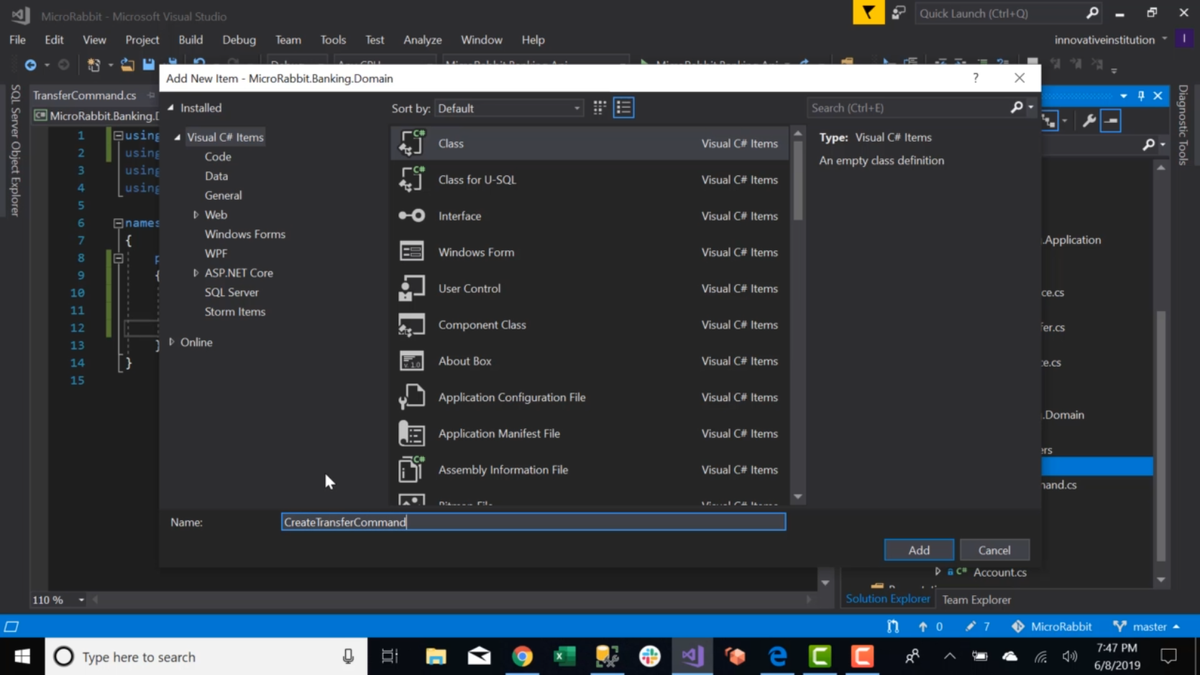Viewport: 1200px width, 675px height.
Task: Open Task View on taskbar
Action: pos(390,657)
